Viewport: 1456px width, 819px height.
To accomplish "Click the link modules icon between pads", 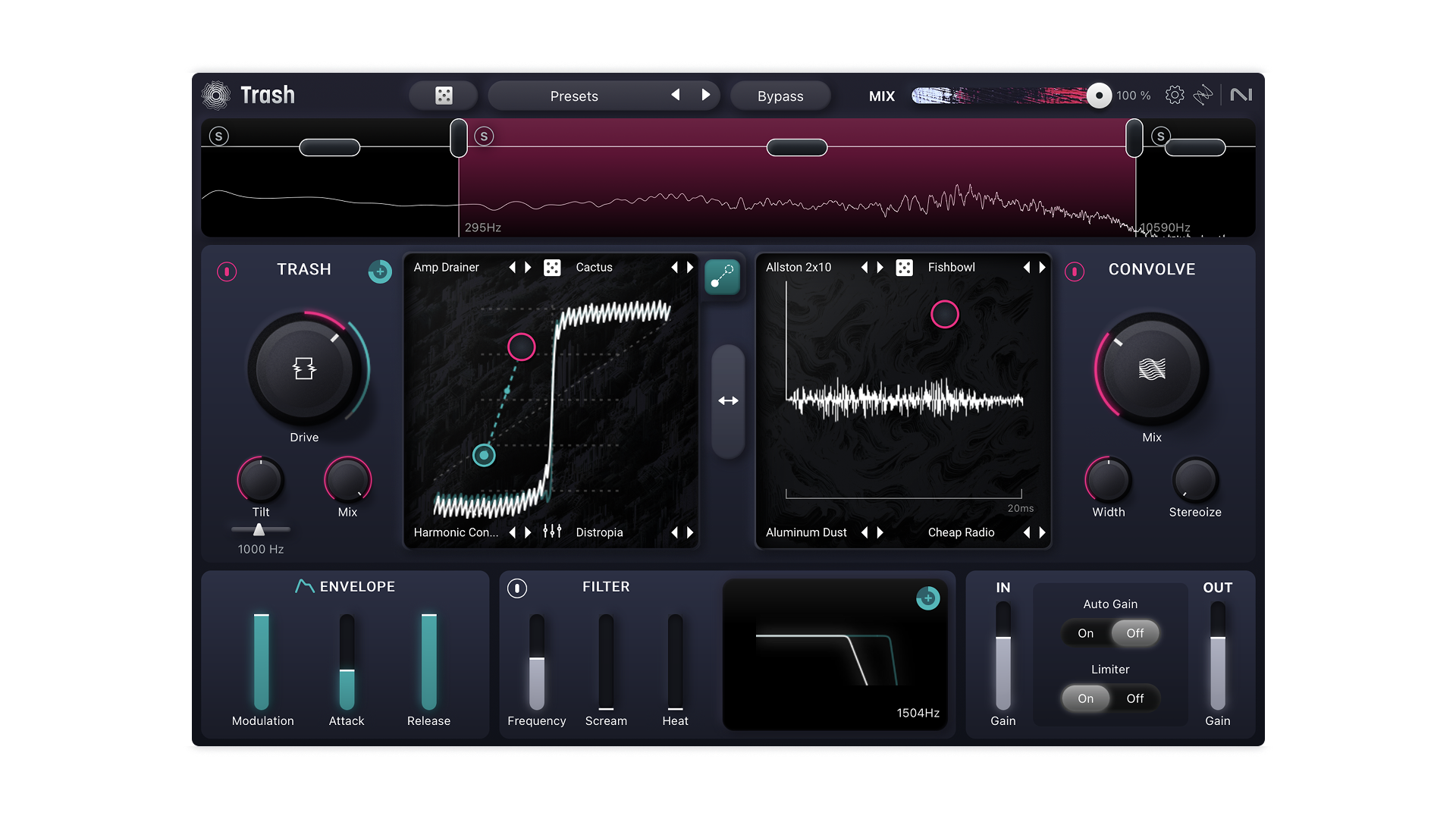I will (x=722, y=277).
